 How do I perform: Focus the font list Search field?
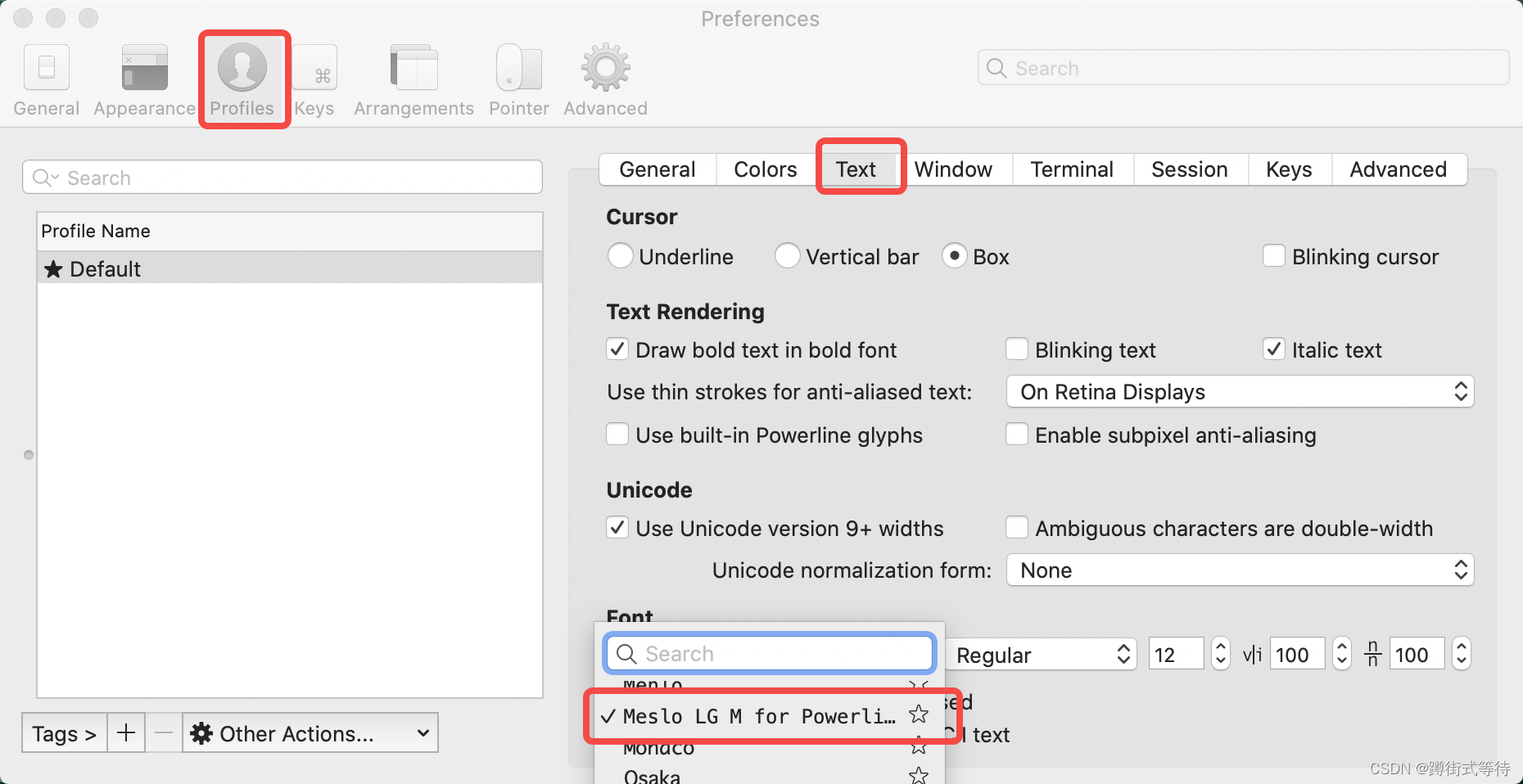coord(770,653)
